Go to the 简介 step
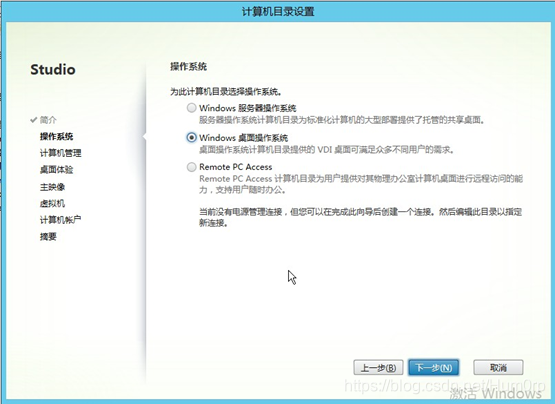The height and width of the screenshot is (404, 555). coord(48,120)
